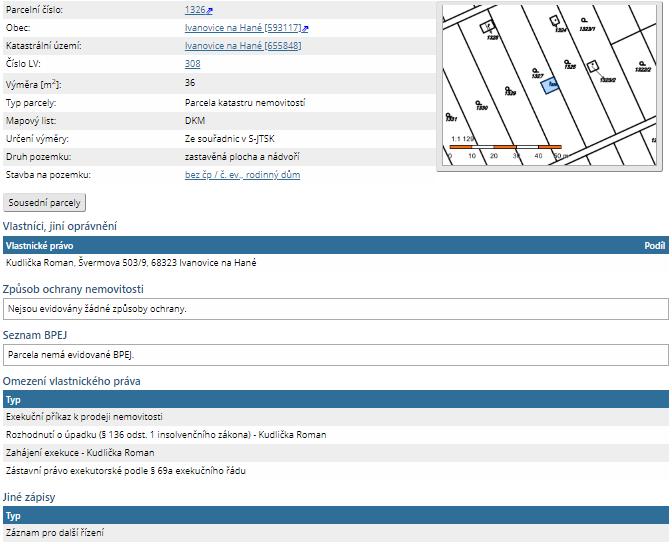The width and height of the screenshot is (672, 544).
Task: Open parcel number 1326 link
Action: click(x=195, y=10)
